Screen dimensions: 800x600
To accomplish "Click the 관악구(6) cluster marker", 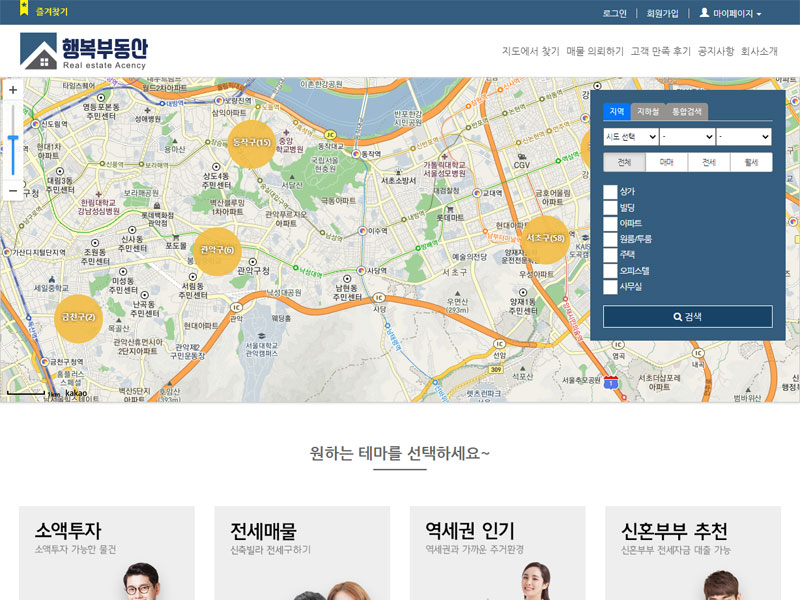I will pyautogui.click(x=217, y=250).
